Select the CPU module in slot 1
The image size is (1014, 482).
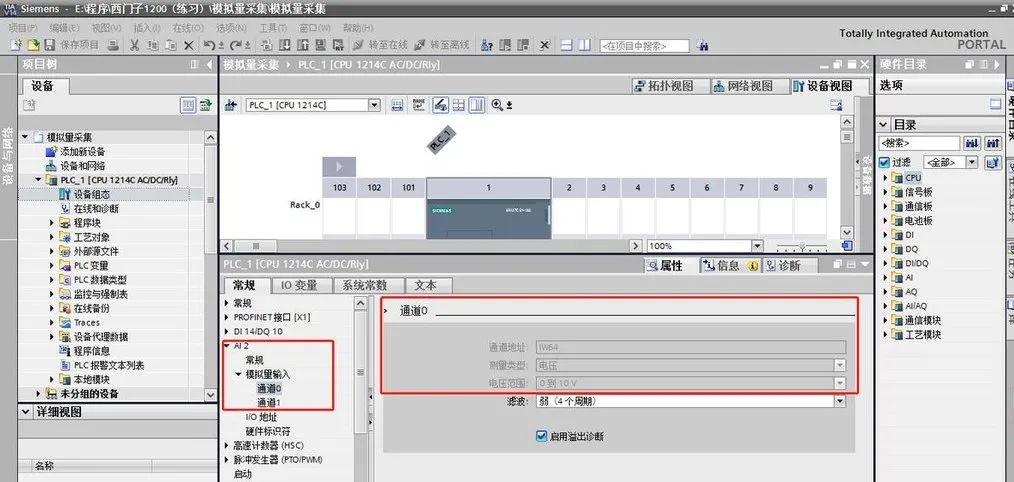(x=488, y=219)
